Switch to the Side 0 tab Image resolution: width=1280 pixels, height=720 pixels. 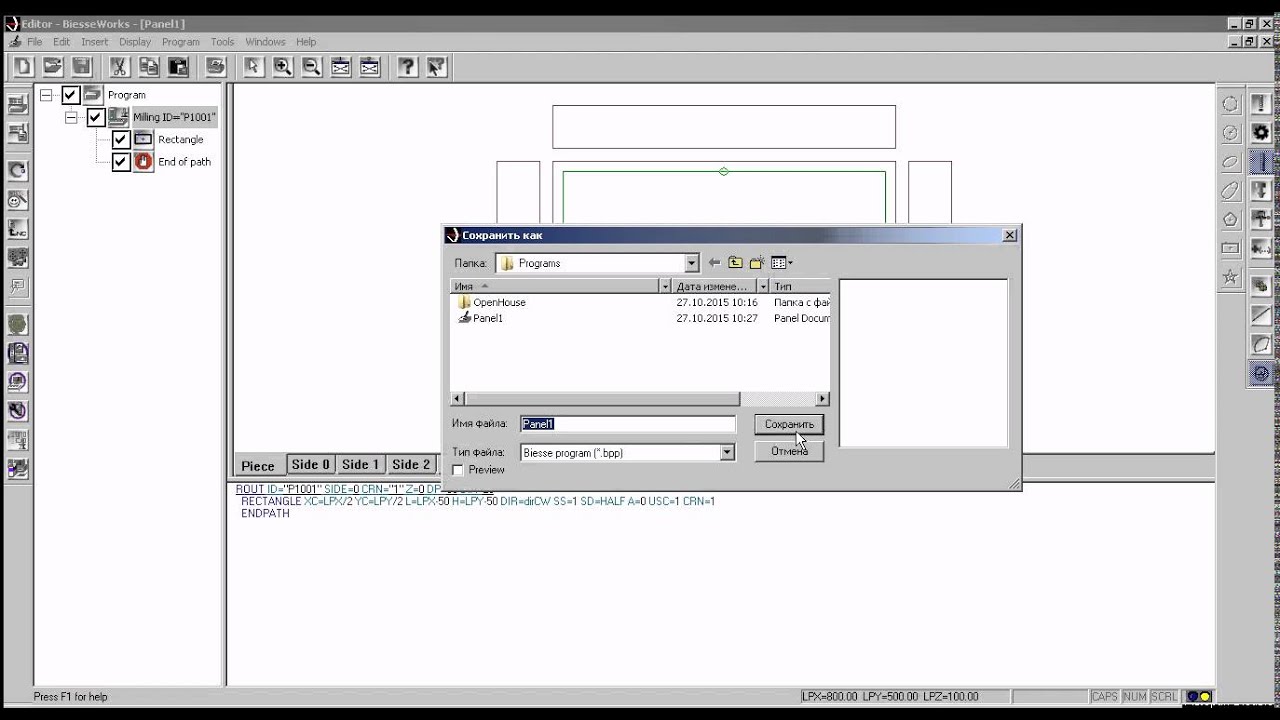tap(310, 464)
